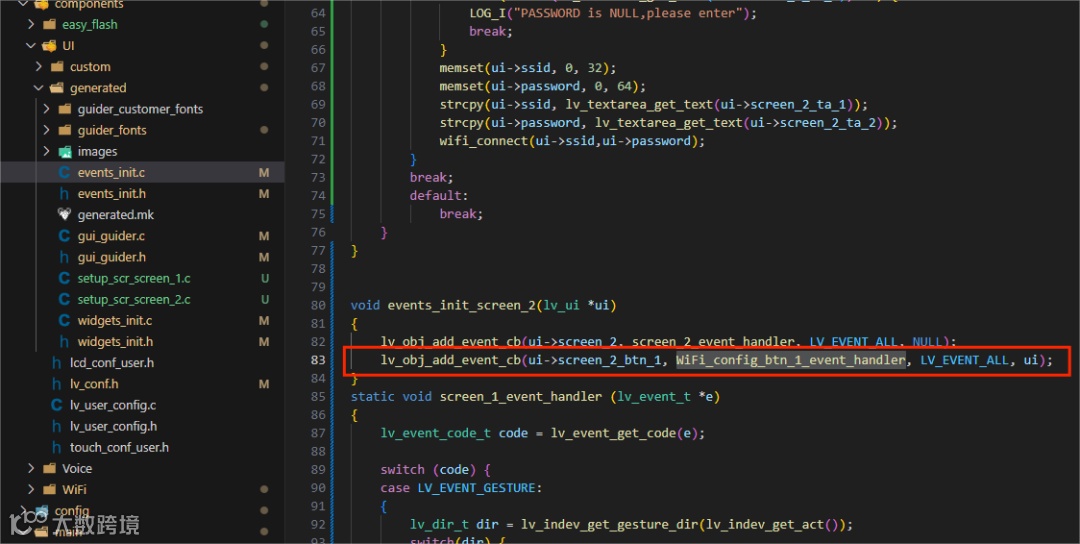Open lv_user_config.c file

click(113, 405)
